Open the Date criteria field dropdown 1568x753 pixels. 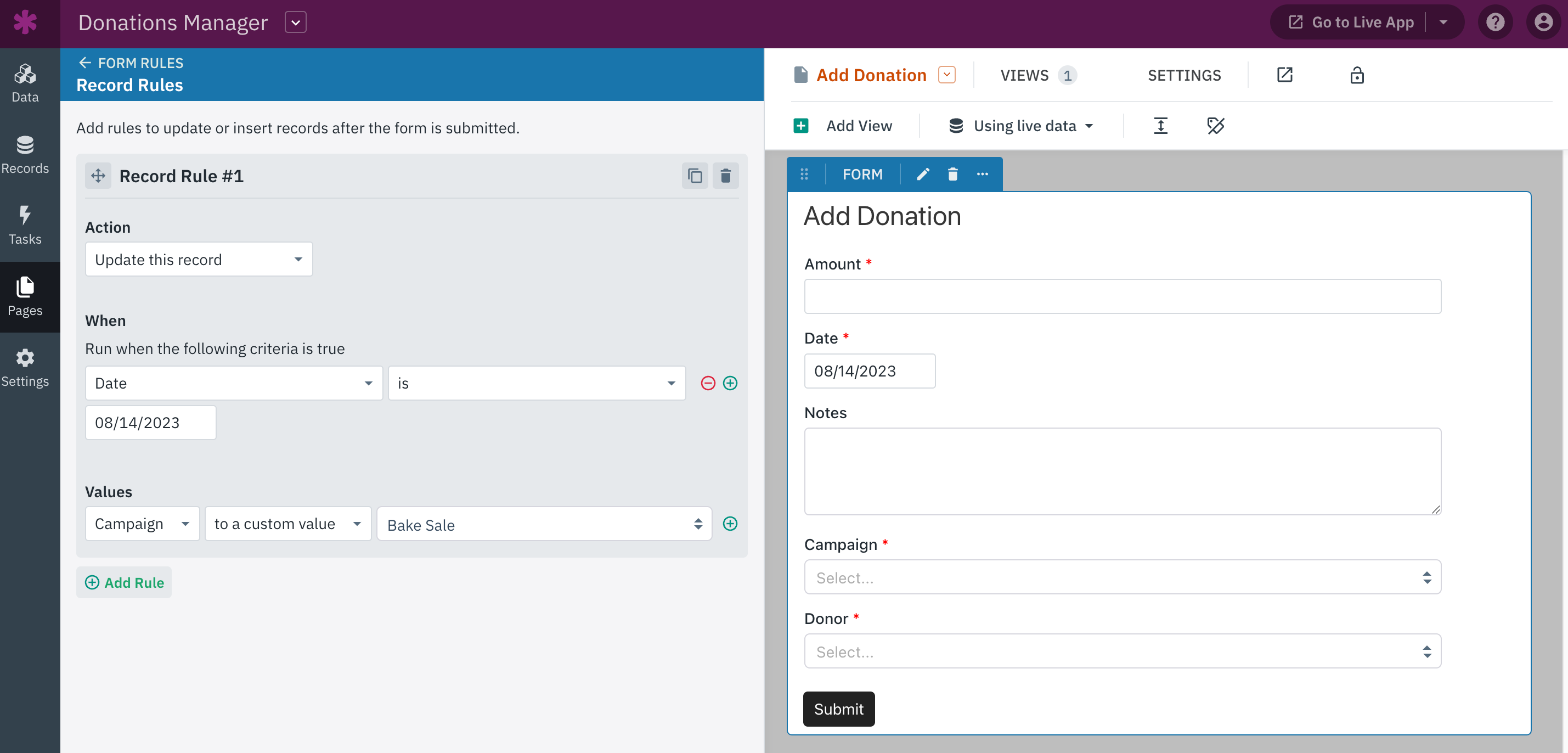[234, 383]
